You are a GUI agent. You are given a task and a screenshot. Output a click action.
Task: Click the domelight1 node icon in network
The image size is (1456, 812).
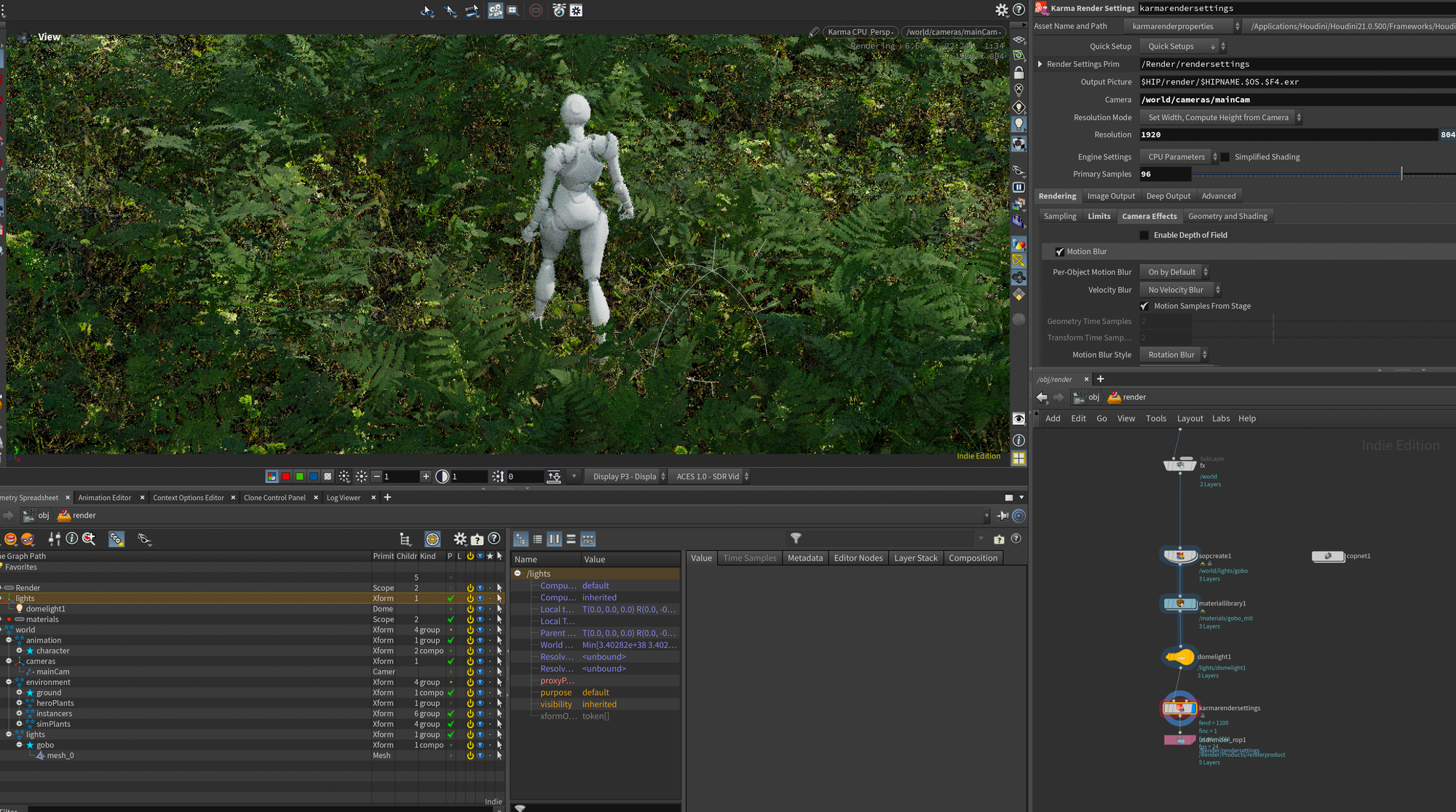(1179, 657)
